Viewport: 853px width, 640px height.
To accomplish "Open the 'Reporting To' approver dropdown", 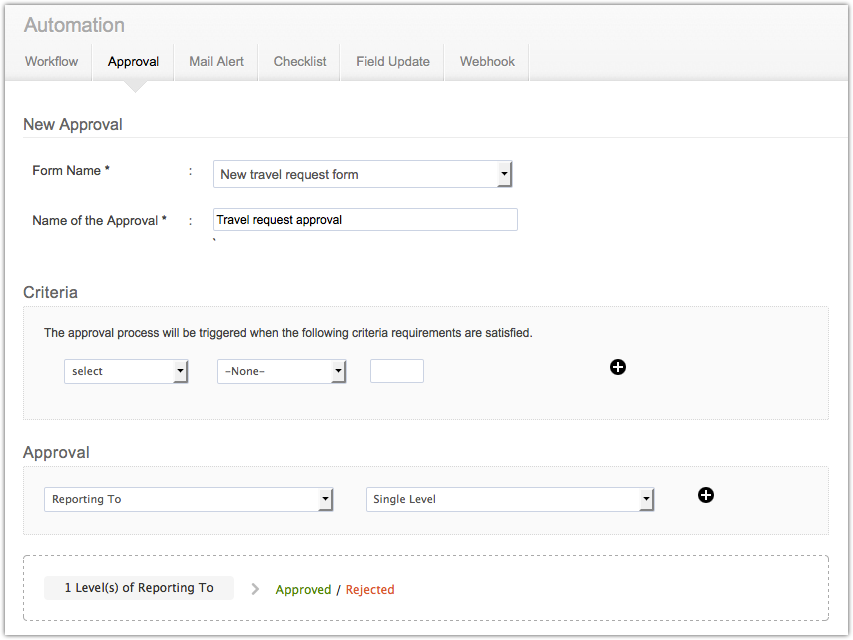I will 188,499.
